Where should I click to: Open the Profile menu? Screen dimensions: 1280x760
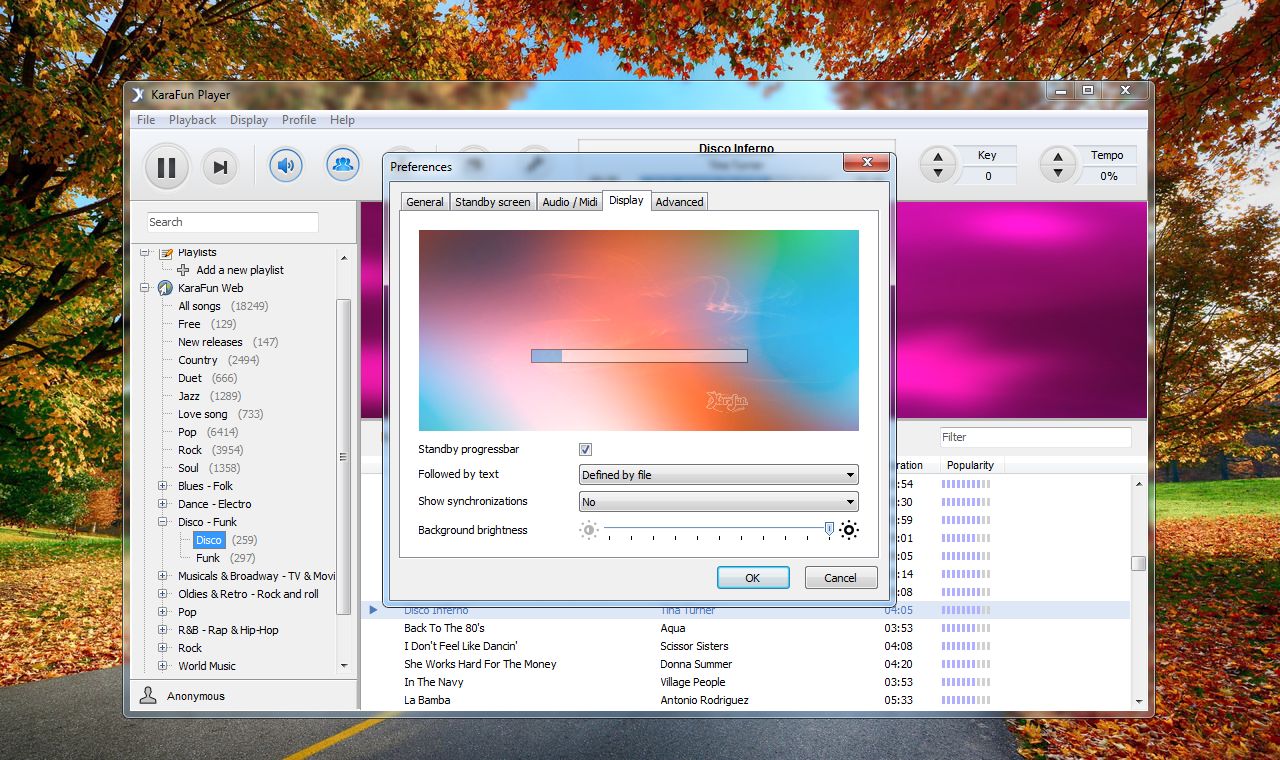click(299, 120)
